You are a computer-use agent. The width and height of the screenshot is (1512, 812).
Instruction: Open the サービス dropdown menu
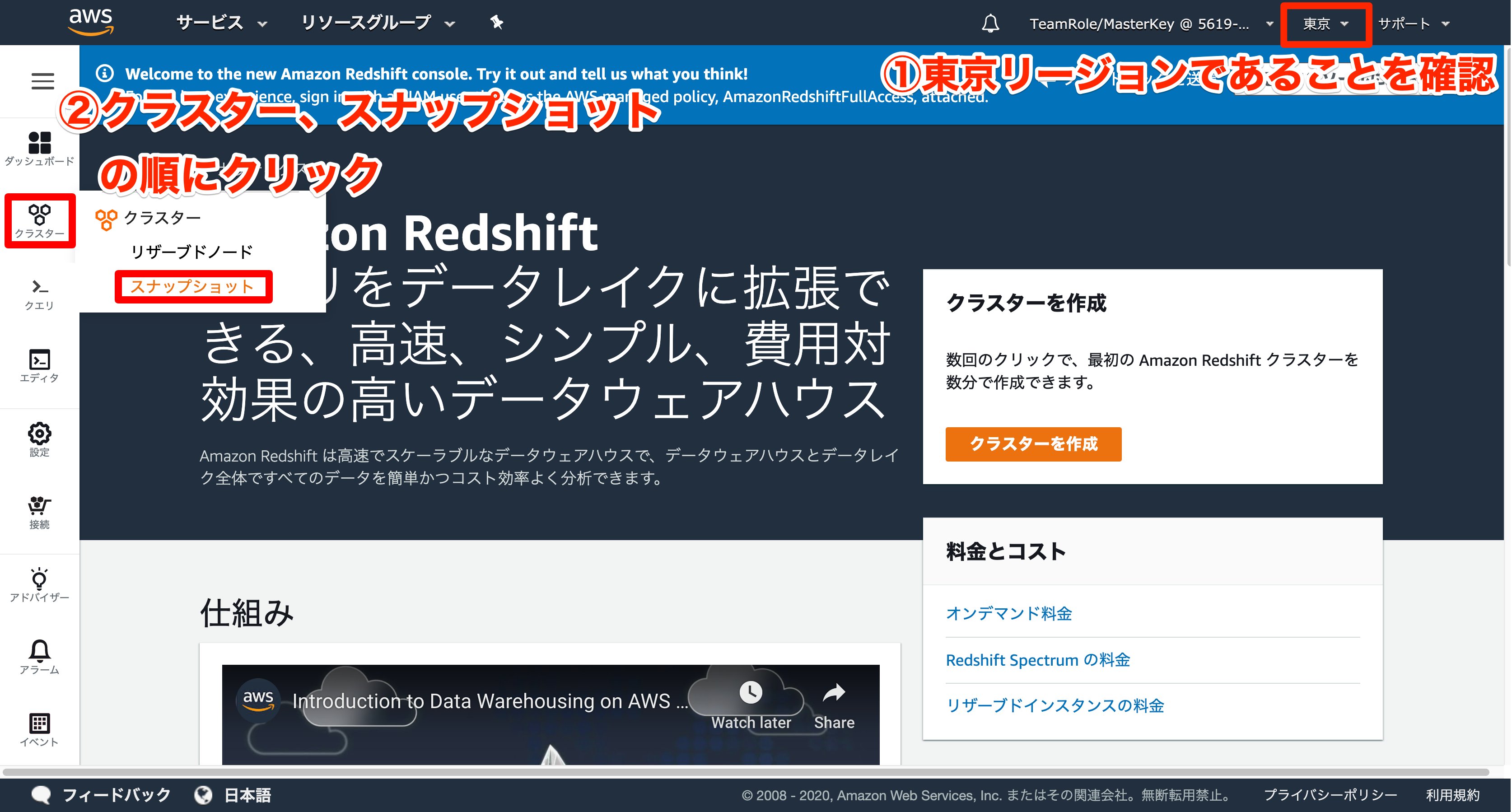tap(222, 23)
